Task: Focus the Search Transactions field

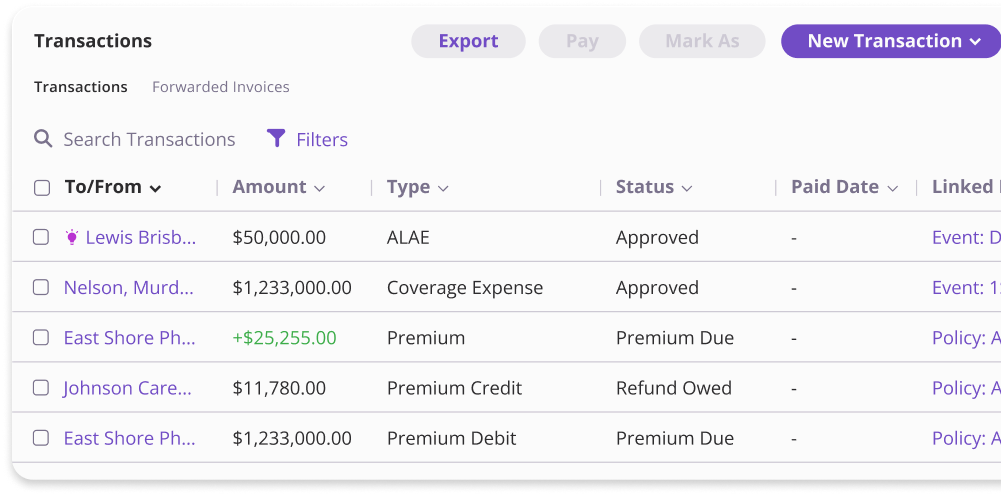Action: coord(150,140)
